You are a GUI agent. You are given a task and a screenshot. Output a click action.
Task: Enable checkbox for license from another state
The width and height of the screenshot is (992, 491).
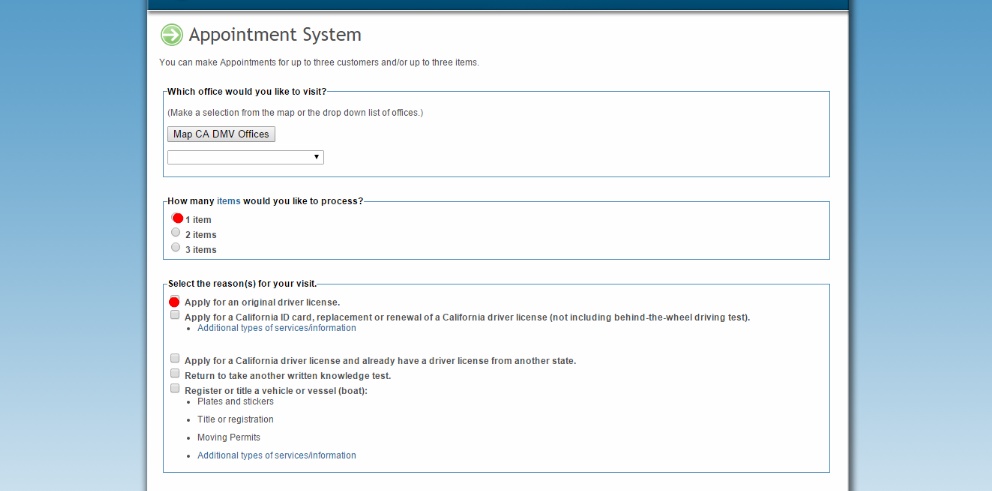[x=175, y=359]
